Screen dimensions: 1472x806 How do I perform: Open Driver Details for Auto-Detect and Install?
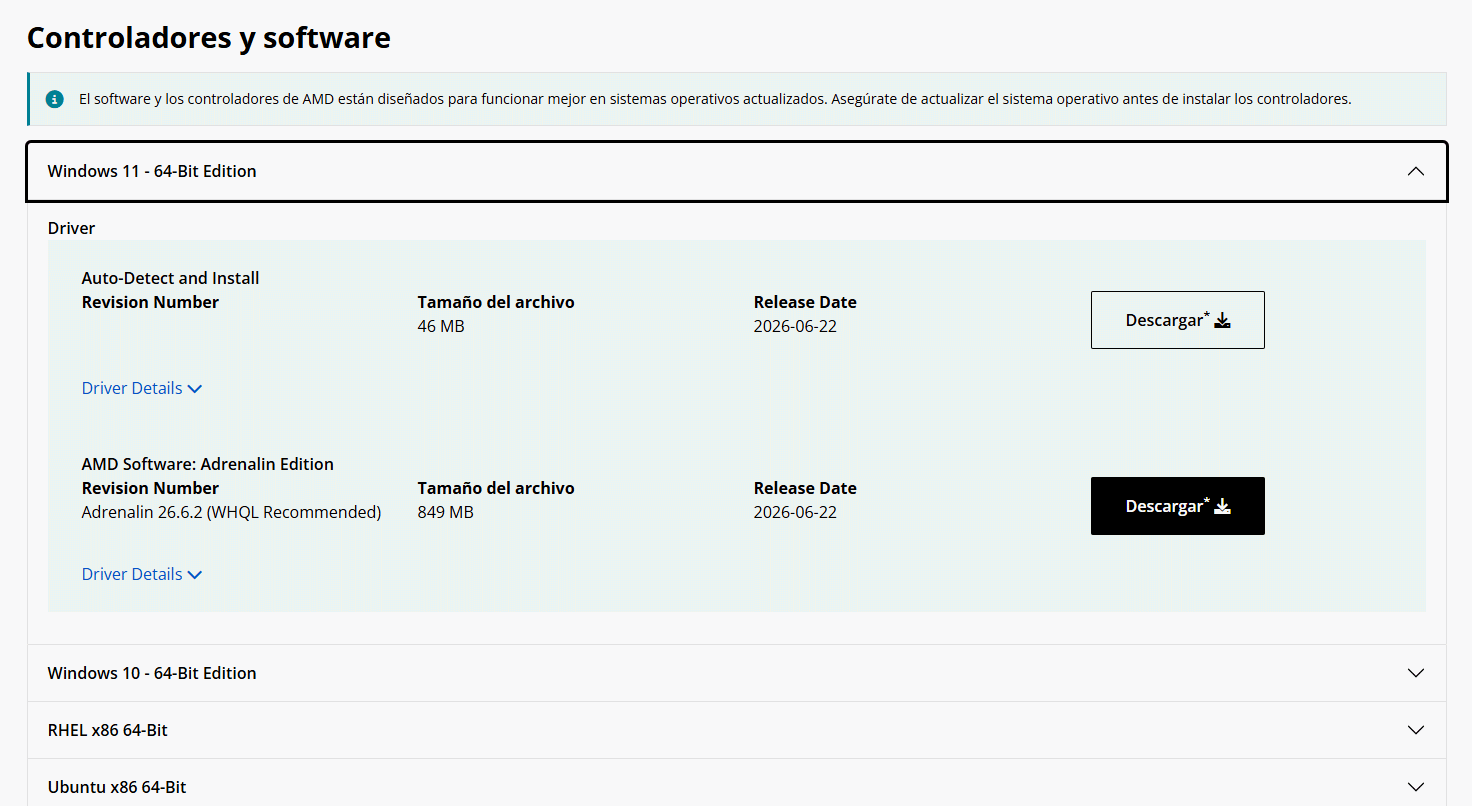142,388
